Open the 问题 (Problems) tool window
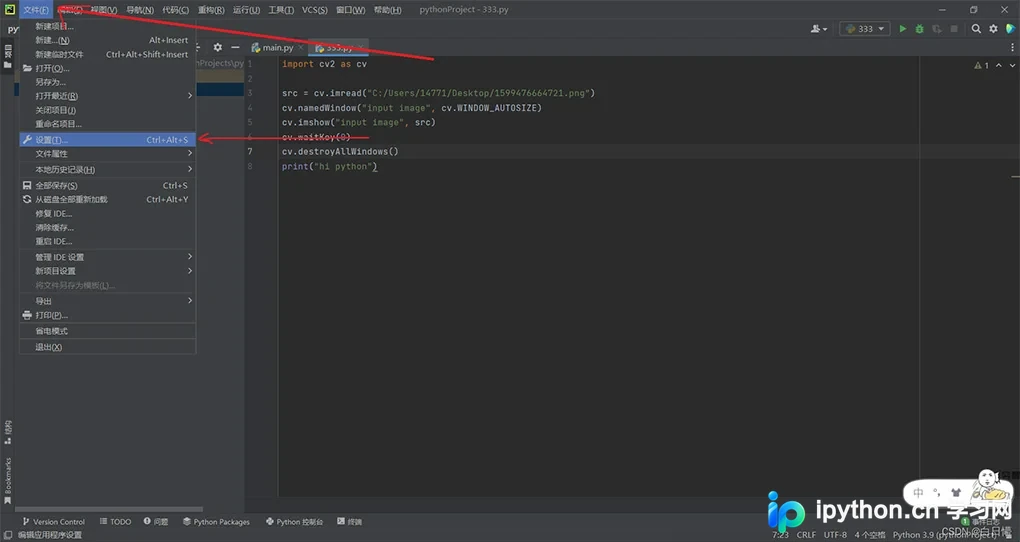1020x542 pixels. (x=156, y=522)
